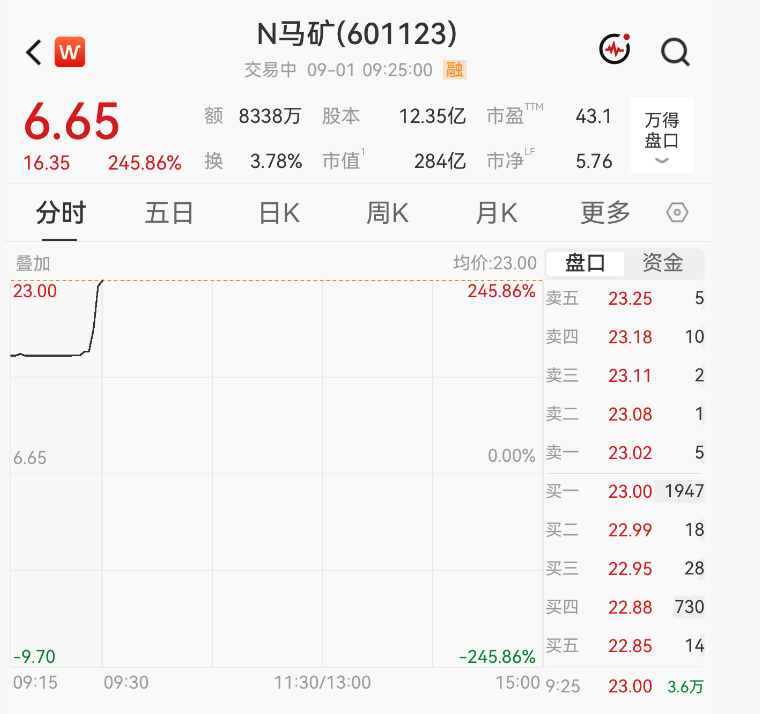Open the heartbeat pulse alert icon
This screenshot has width=760, height=714.
(615, 49)
